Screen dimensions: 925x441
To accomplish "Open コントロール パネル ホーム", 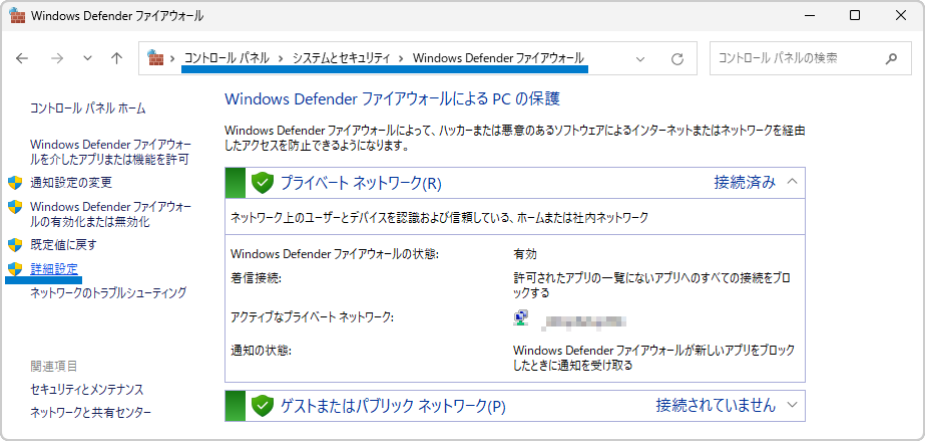I will (x=87, y=108).
